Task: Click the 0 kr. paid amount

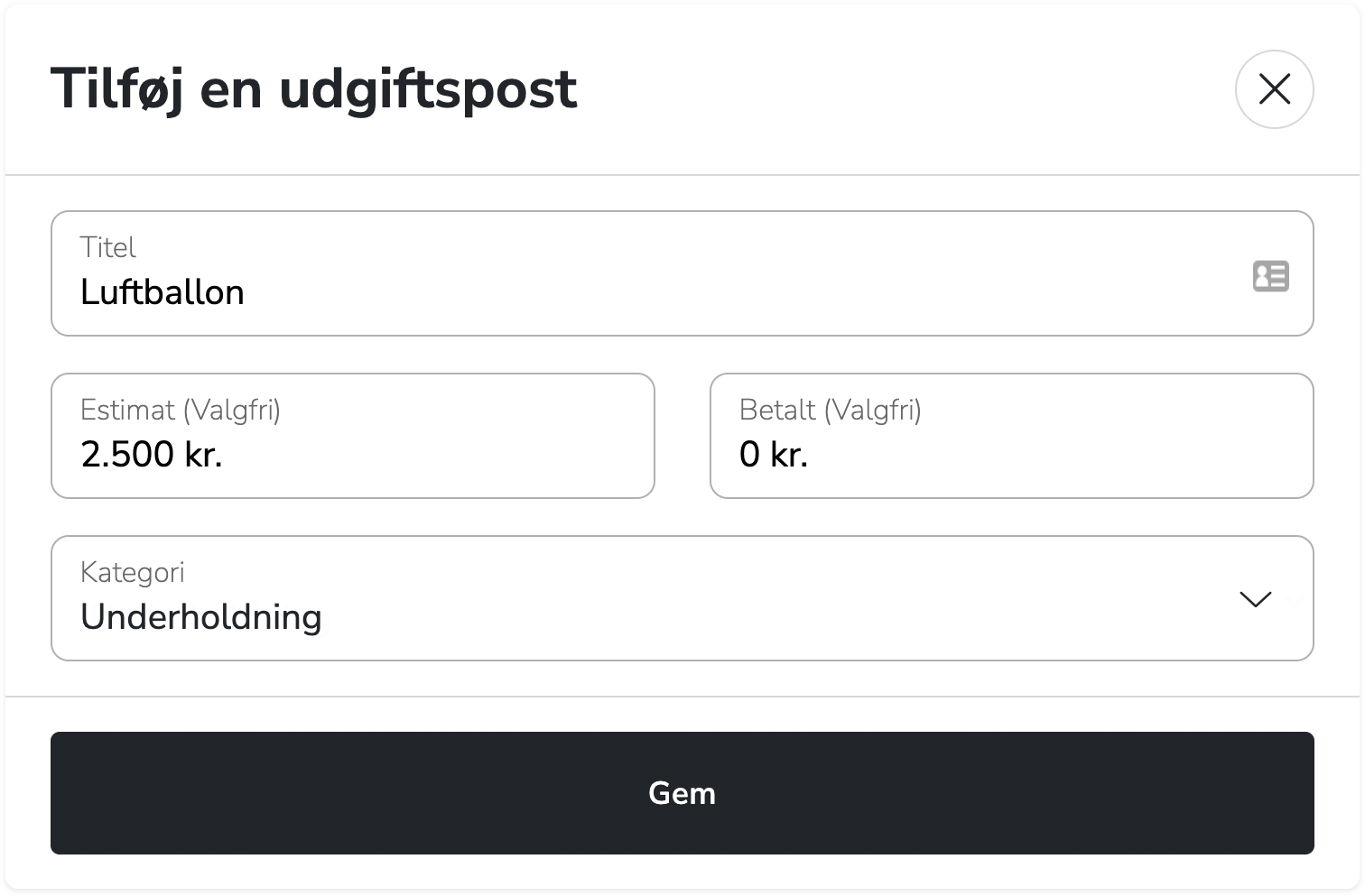Action: (x=774, y=455)
